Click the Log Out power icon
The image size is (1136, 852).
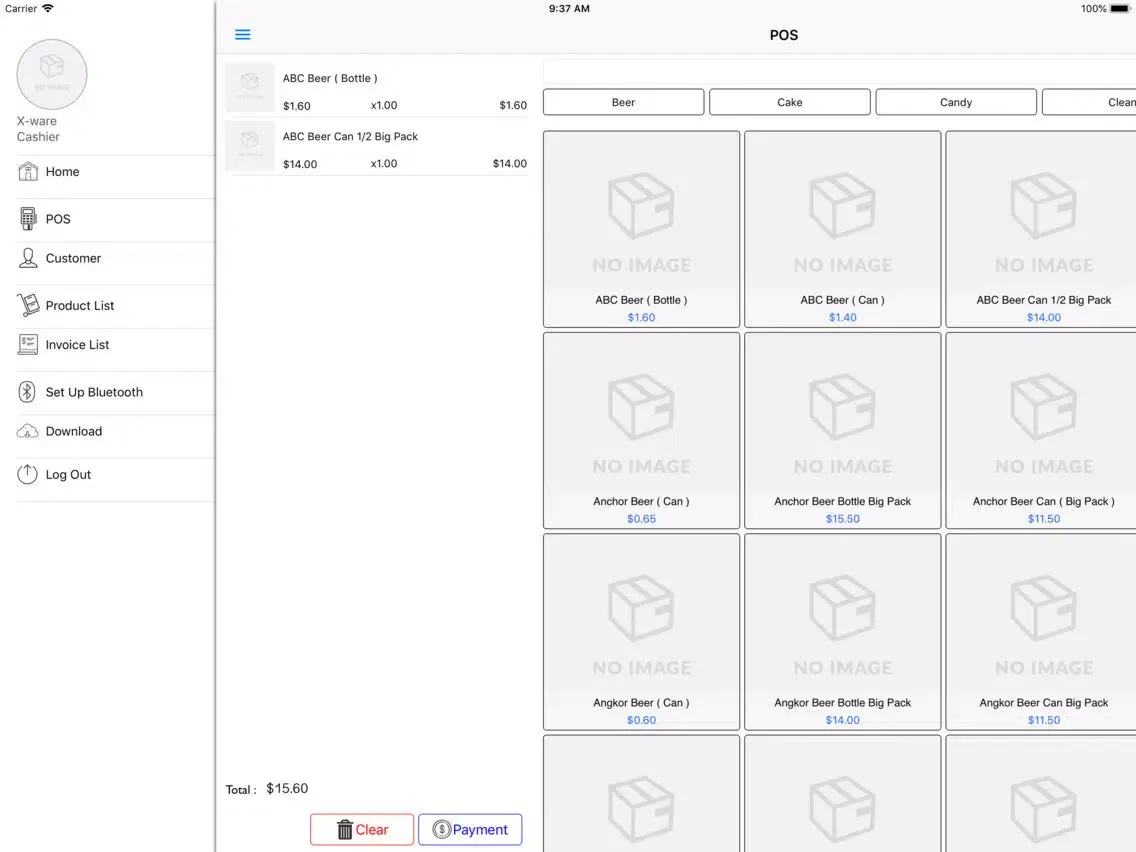click(x=27, y=475)
